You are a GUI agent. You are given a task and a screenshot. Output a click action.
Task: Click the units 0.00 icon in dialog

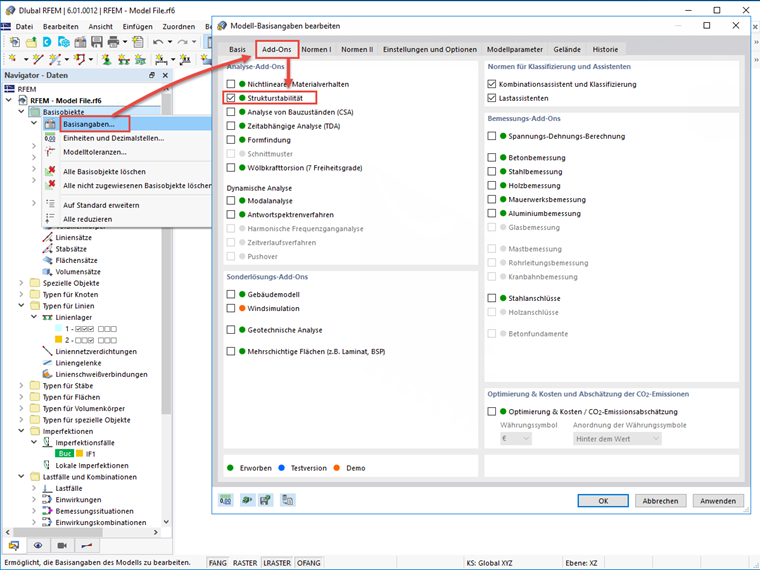[x=225, y=500]
